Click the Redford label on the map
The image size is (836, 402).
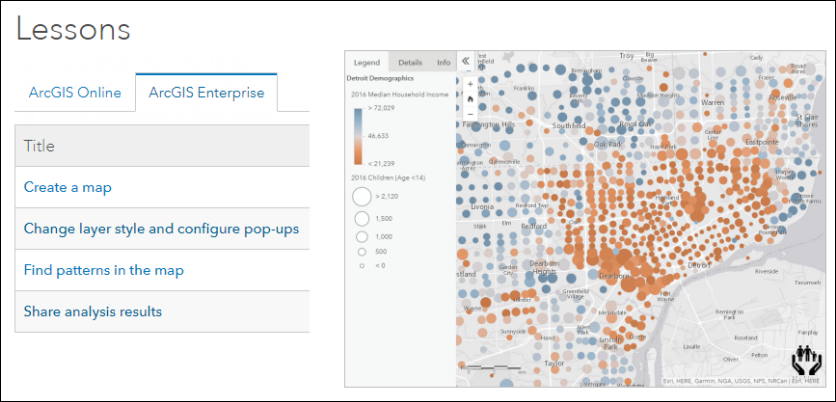(x=534, y=226)
